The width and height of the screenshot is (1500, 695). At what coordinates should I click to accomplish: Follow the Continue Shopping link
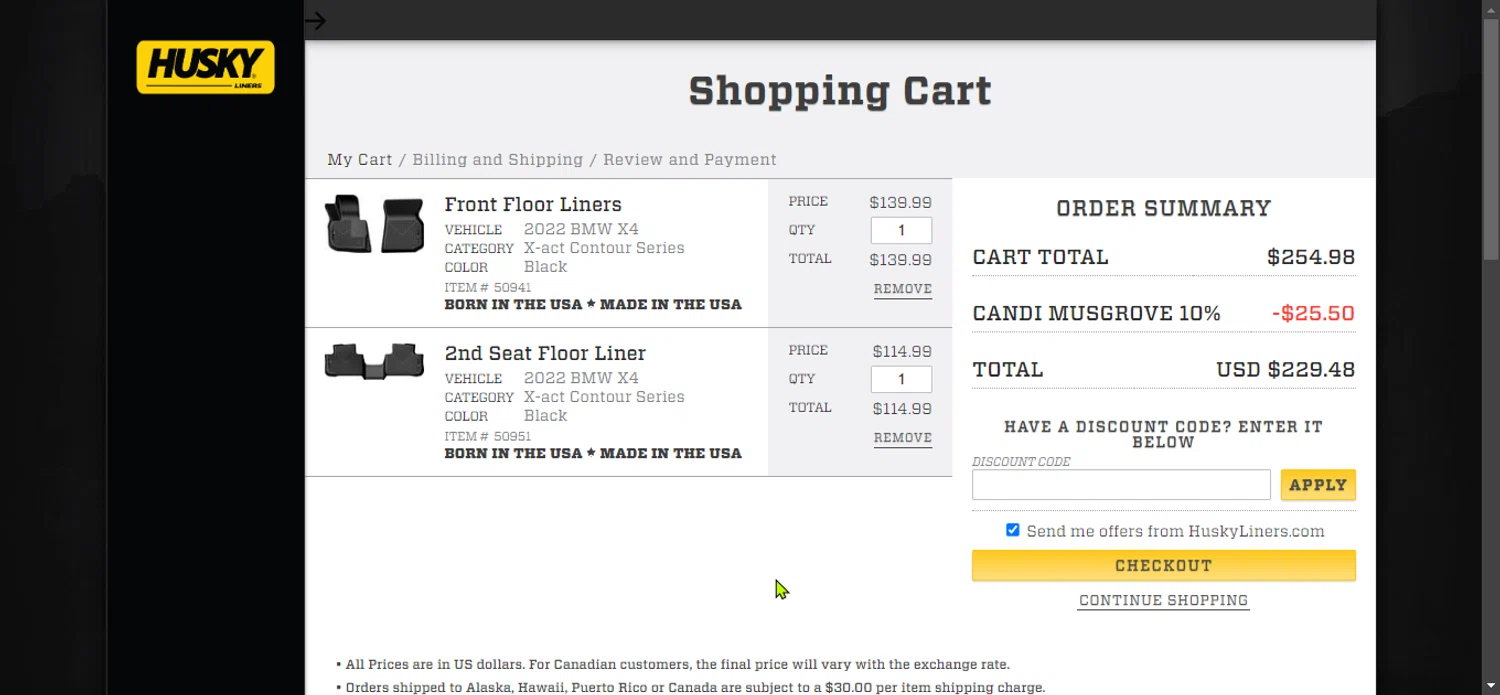tap(1163, 601)
